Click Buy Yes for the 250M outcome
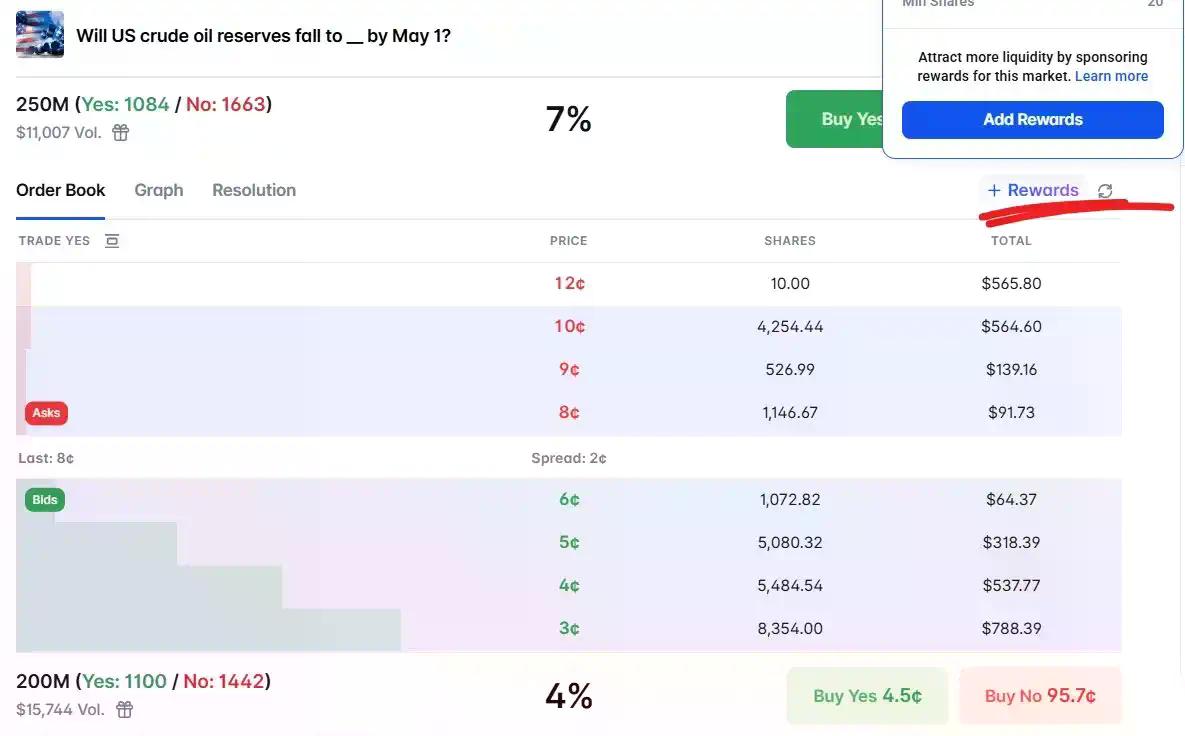This screenshot has width=1185, height=736. pyautogui.click(x=846, y=118)
